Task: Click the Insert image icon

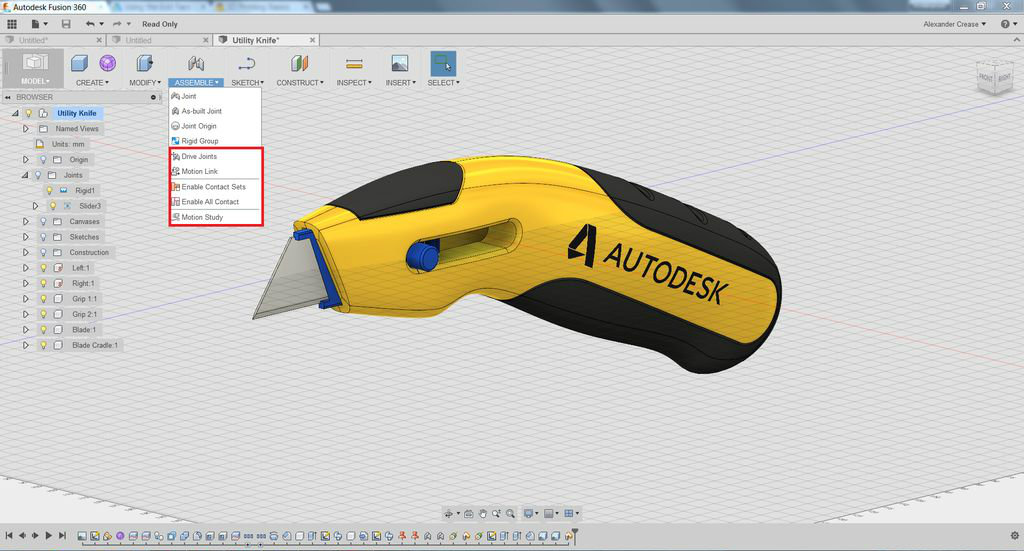Action: point(400,63)
